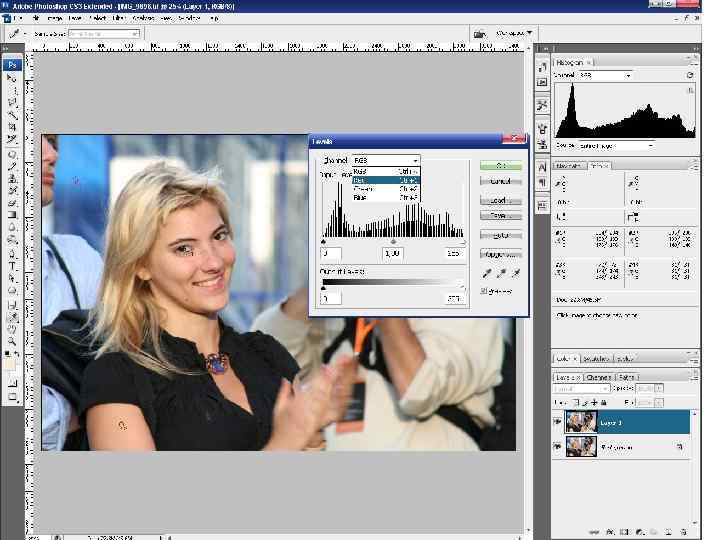Click OK in the Levels dialog
The width and height of the screenshot is (720, 540).
pyautogui.click(x=501, y=165)
